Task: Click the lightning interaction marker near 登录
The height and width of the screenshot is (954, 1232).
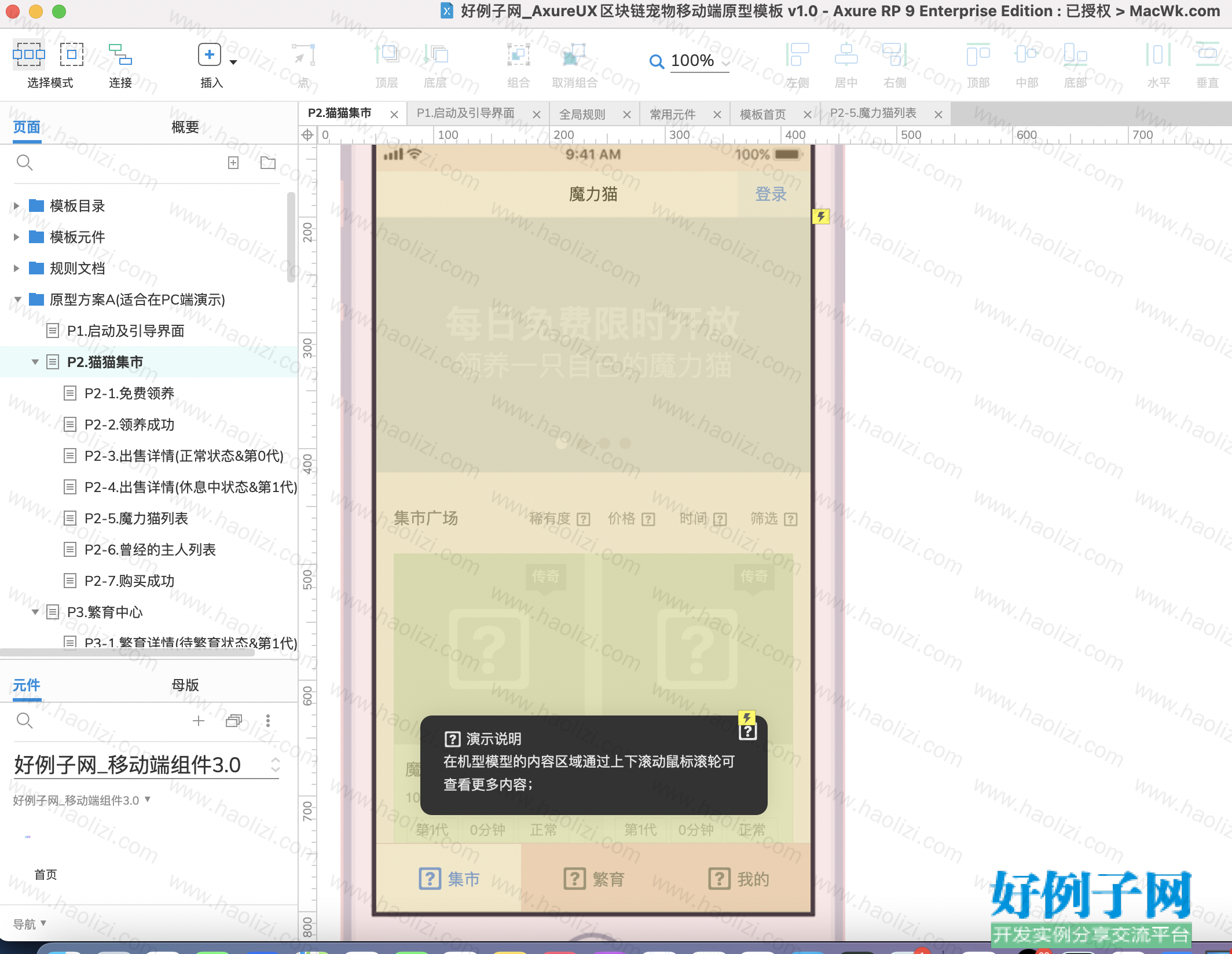Action: 821,217
